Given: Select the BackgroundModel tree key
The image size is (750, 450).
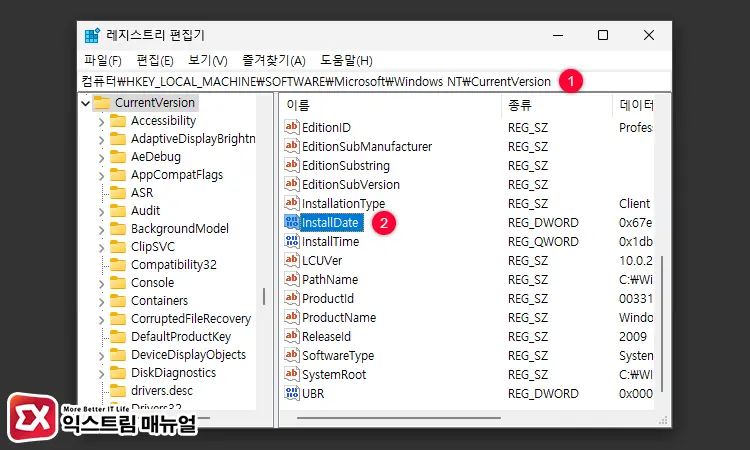Looking at the screenshot, I should [180, 229].
